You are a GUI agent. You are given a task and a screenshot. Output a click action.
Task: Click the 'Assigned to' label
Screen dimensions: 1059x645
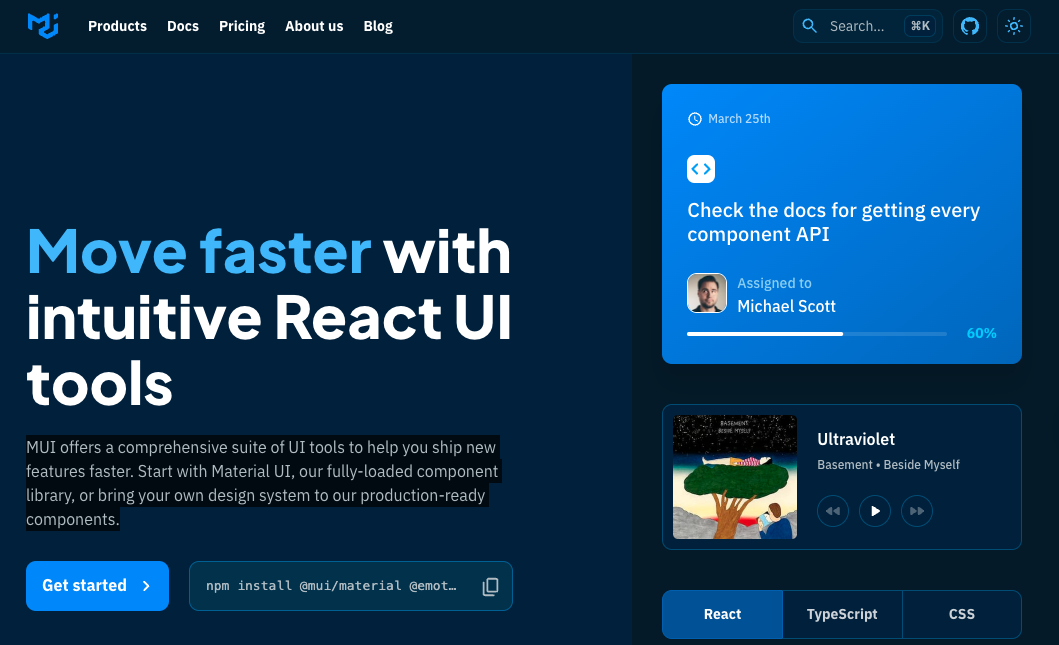(x=774, y=284)
